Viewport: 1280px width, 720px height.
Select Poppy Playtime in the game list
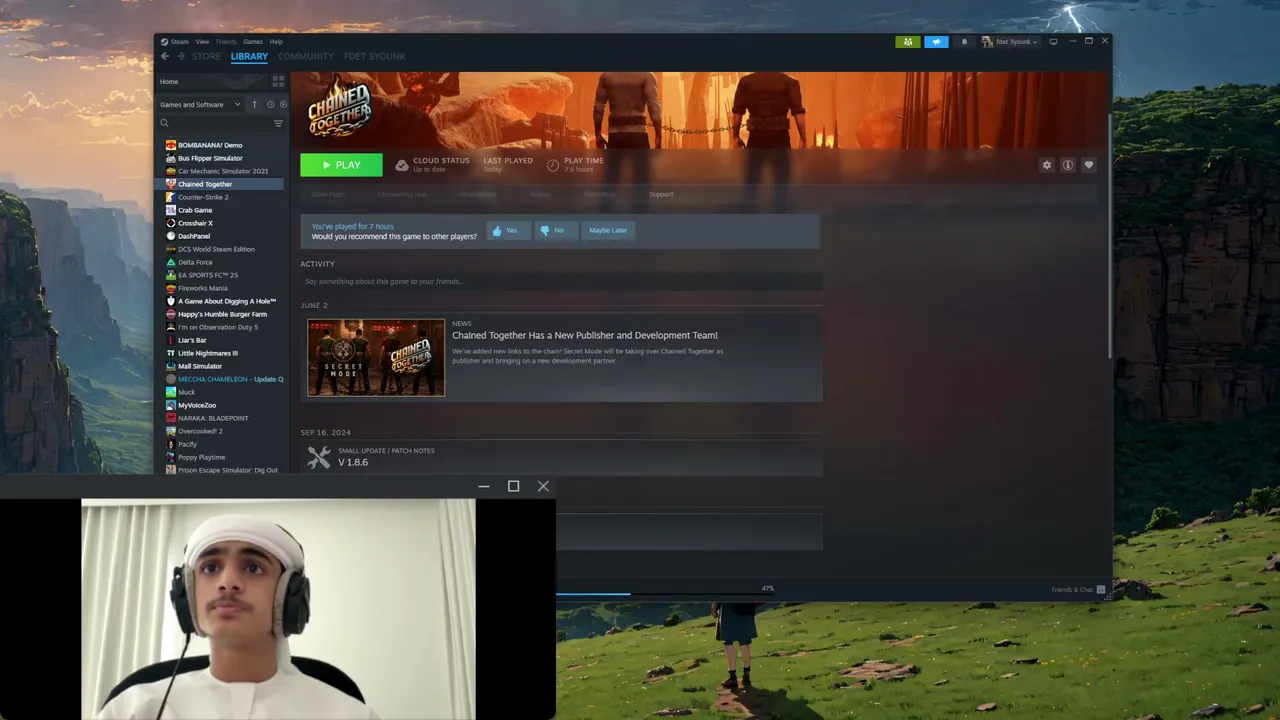[x=201, y=457]
